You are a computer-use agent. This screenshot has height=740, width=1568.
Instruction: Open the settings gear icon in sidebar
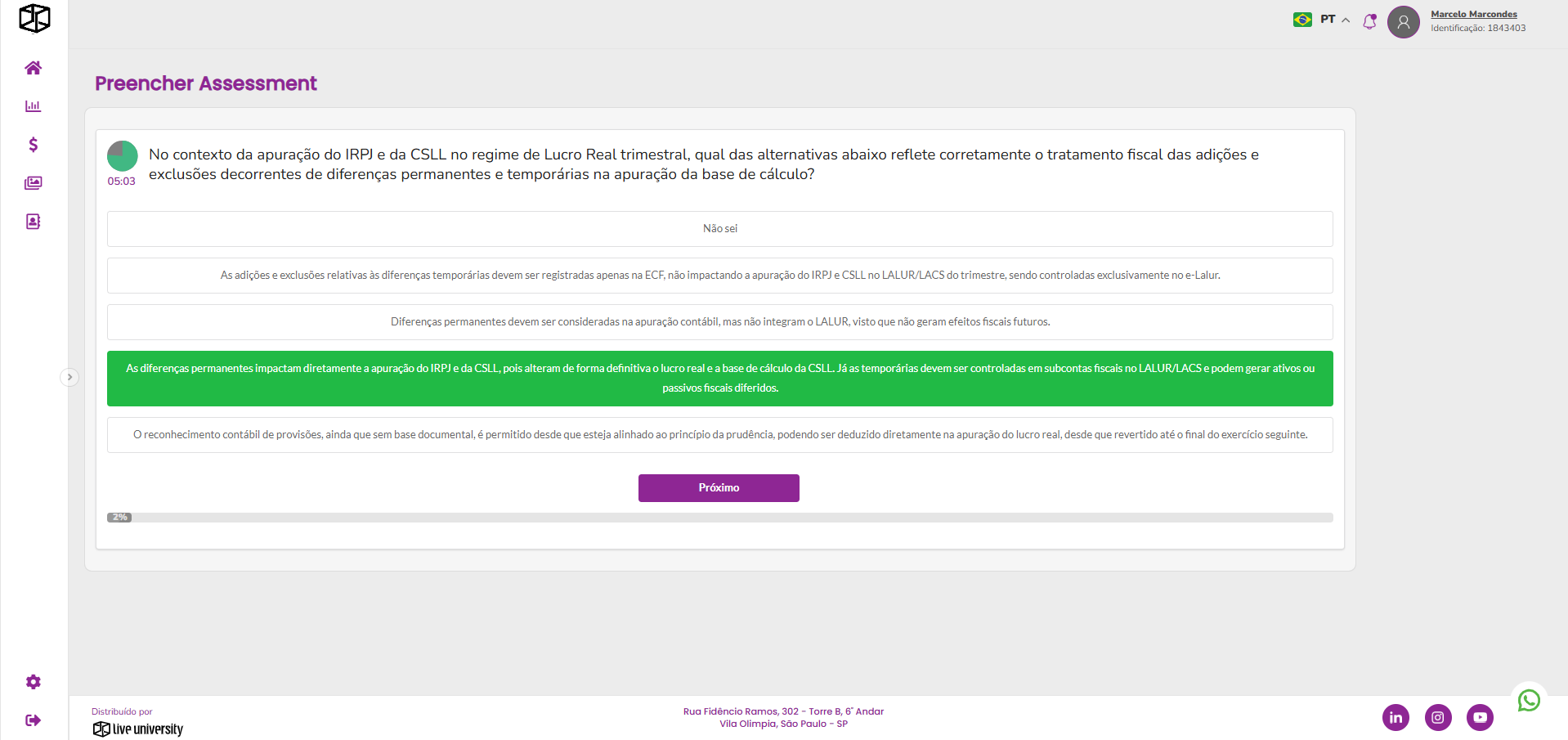coord(33,682)
